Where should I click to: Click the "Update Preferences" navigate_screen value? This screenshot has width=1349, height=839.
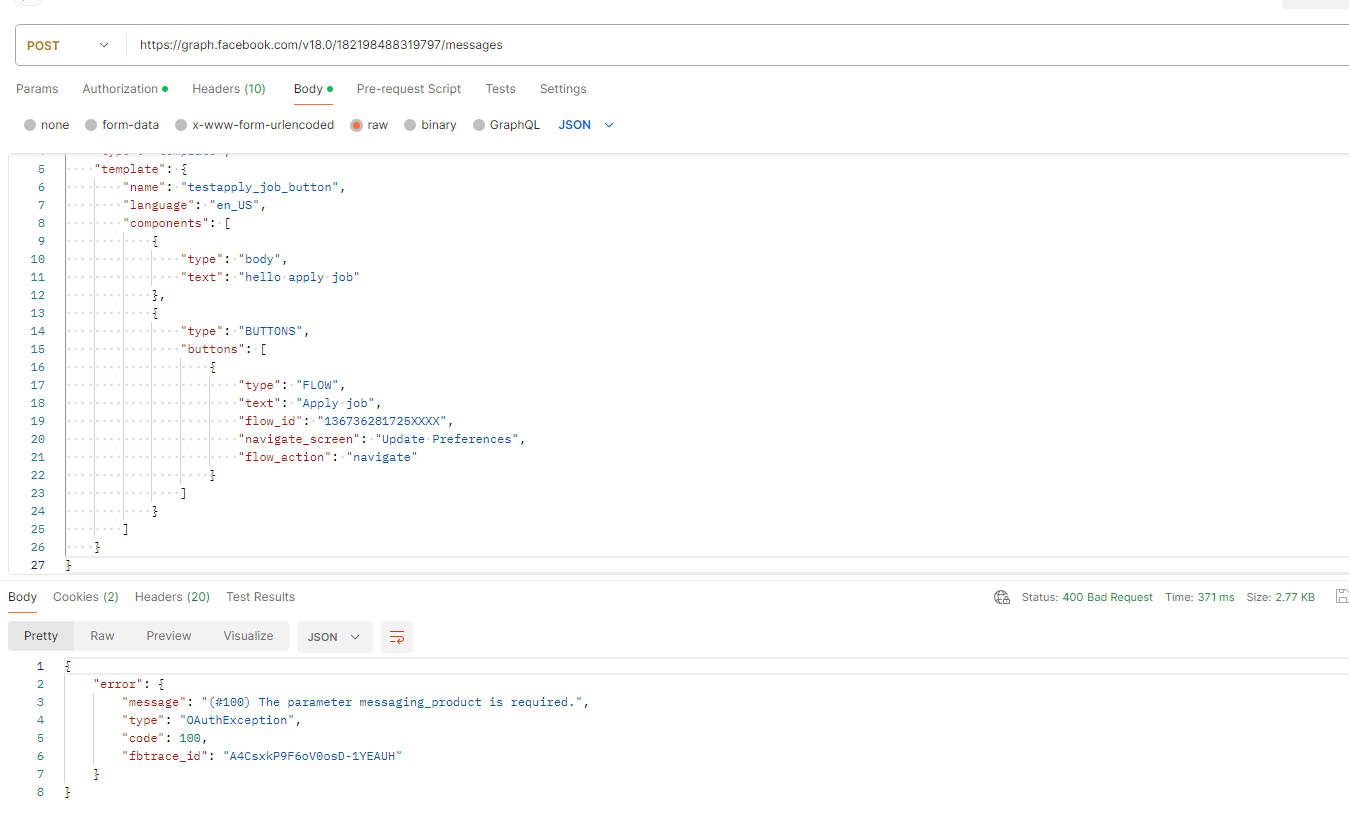[x=449, y=439]
